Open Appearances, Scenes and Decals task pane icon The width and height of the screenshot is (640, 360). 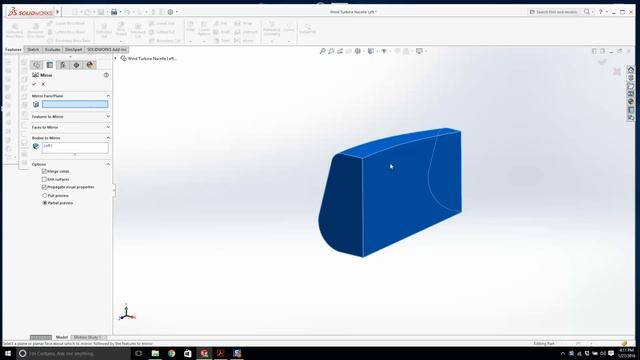click(631, 101)
